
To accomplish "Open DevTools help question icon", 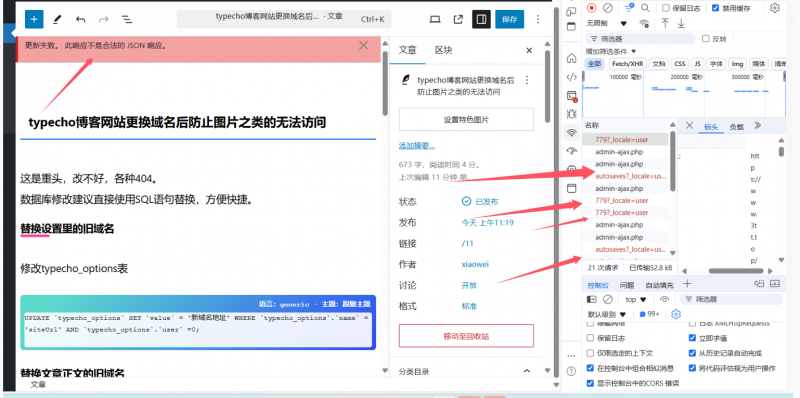I will [571, 370].
